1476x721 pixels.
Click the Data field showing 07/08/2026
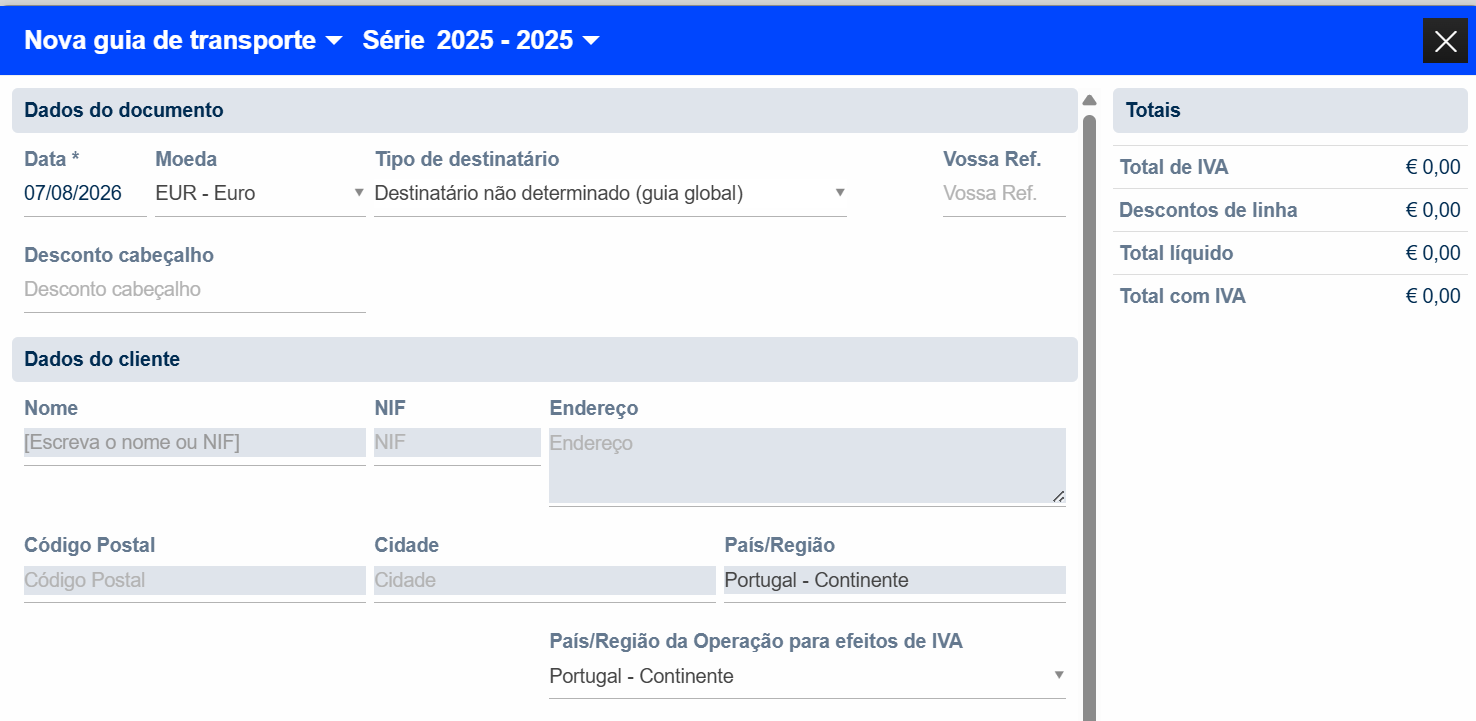click(x=85, y=193)
